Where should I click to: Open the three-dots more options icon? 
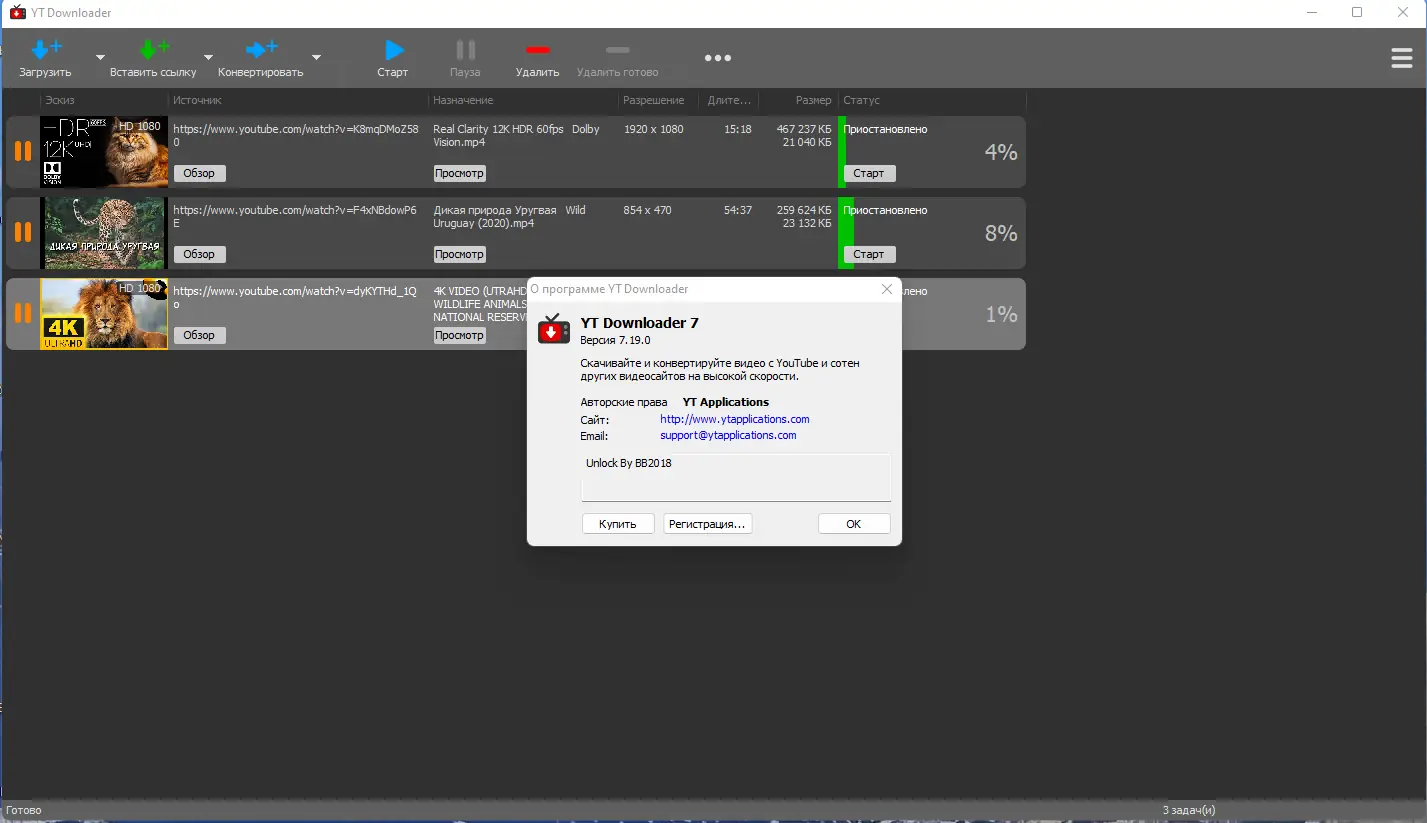717,57
